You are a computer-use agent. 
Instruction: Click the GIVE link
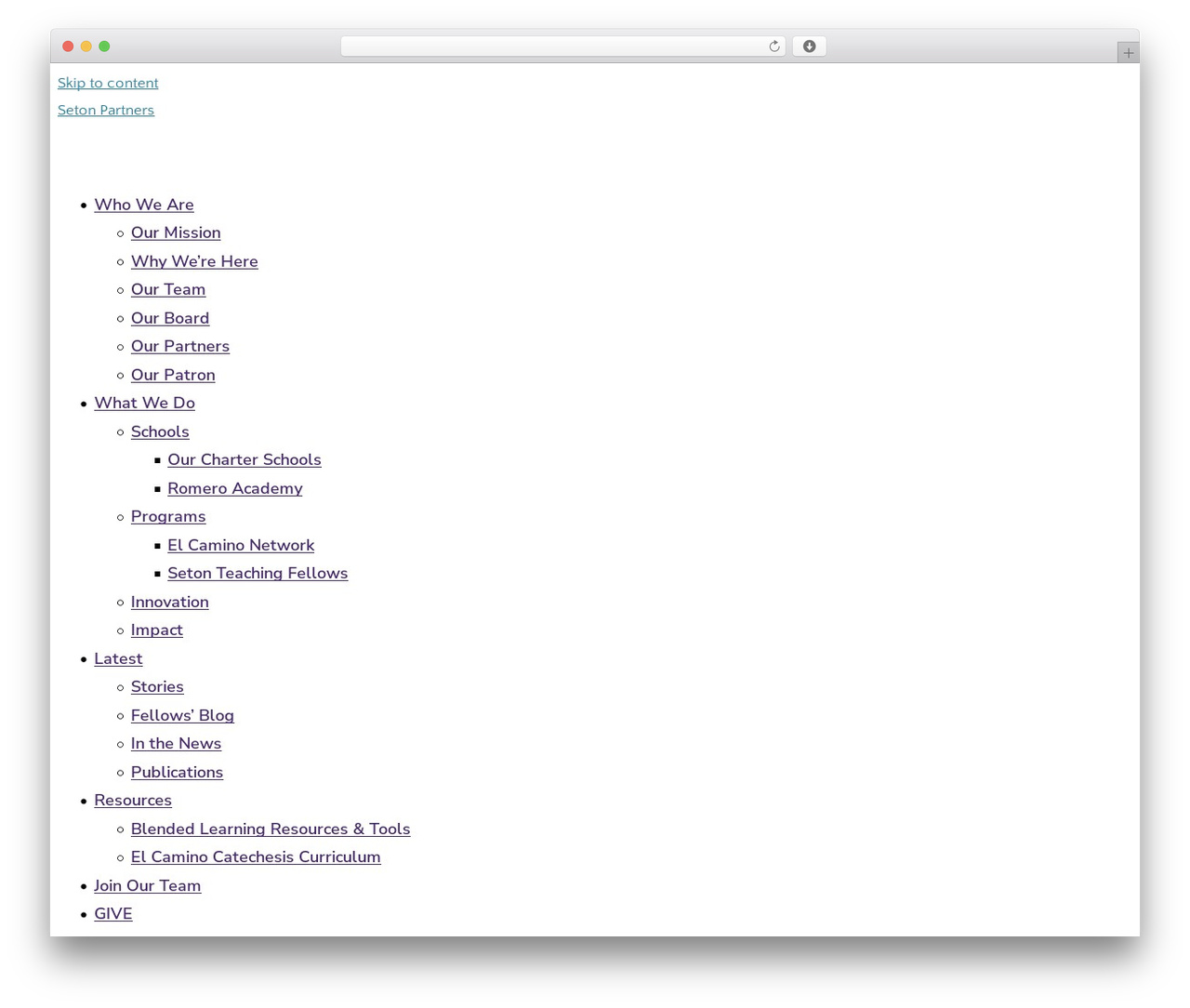coord(113,913)
